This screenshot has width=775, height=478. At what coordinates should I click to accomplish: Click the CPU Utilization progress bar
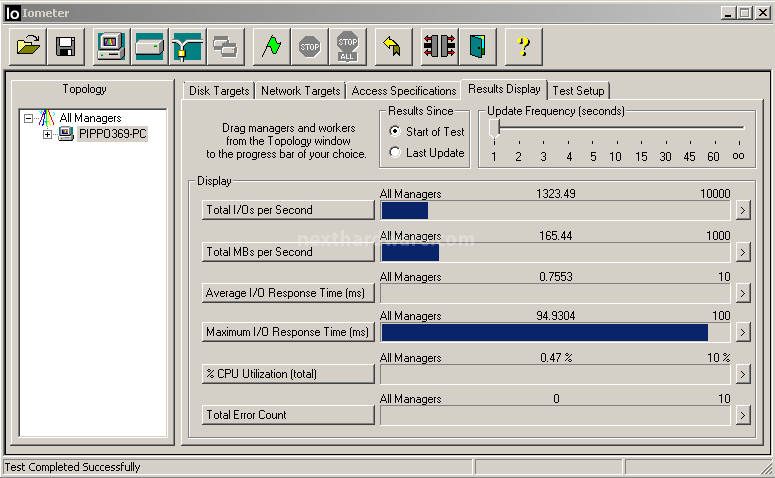[x=555, y=375]
